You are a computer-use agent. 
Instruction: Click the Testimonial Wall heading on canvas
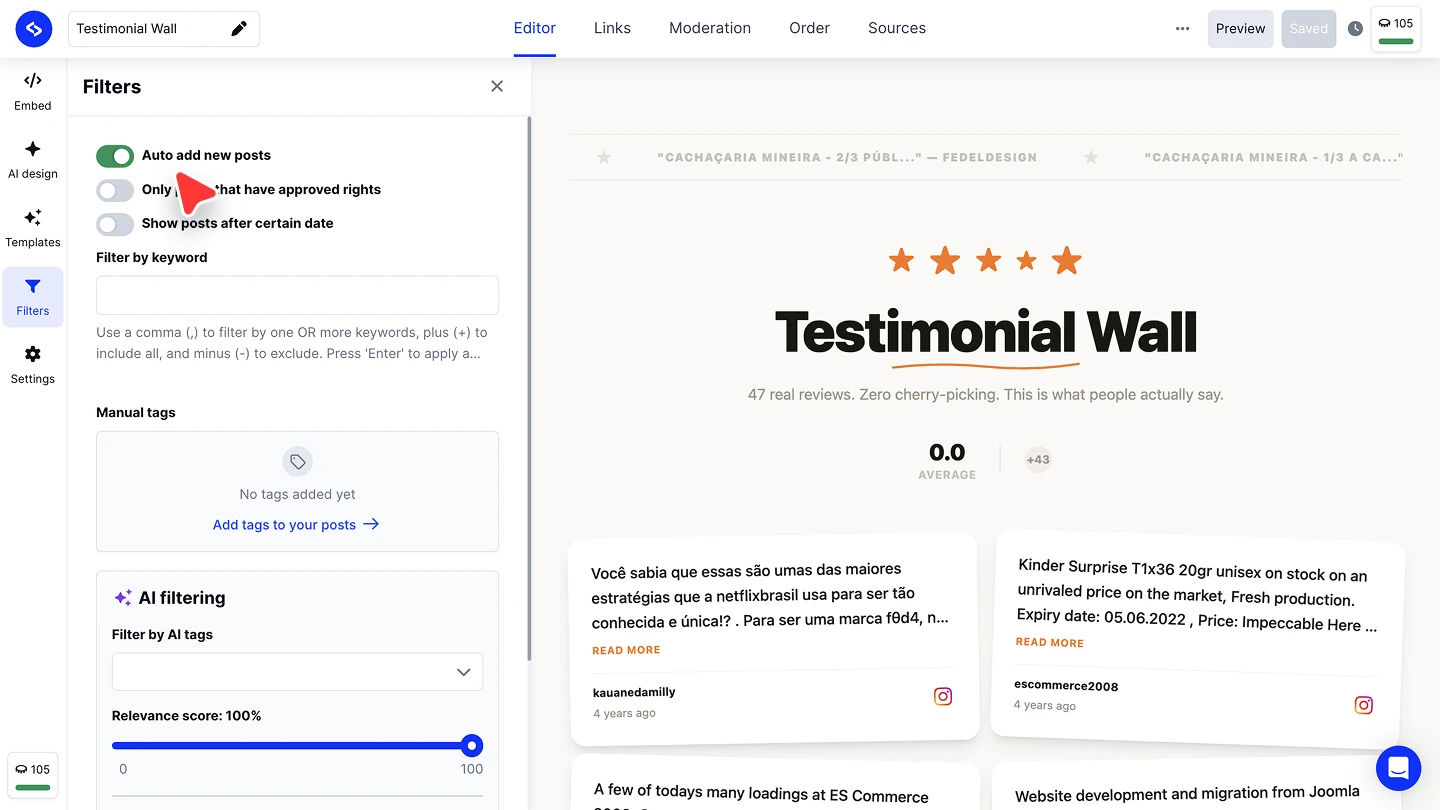tap(986, 332)
